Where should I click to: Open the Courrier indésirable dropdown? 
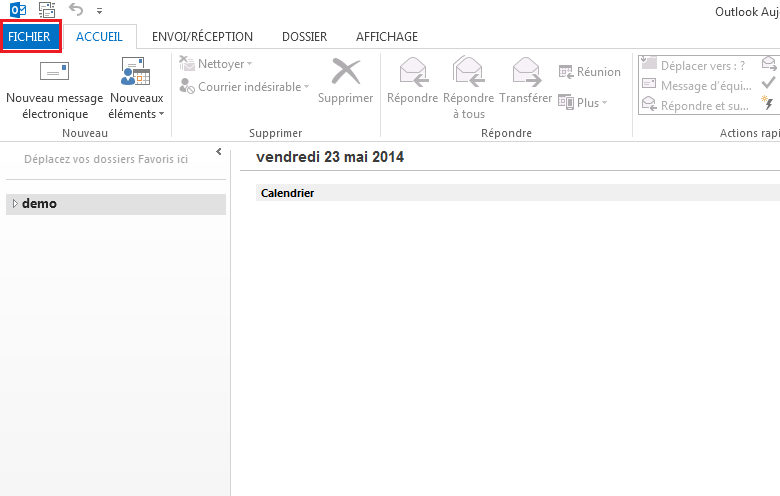(245, 87)
